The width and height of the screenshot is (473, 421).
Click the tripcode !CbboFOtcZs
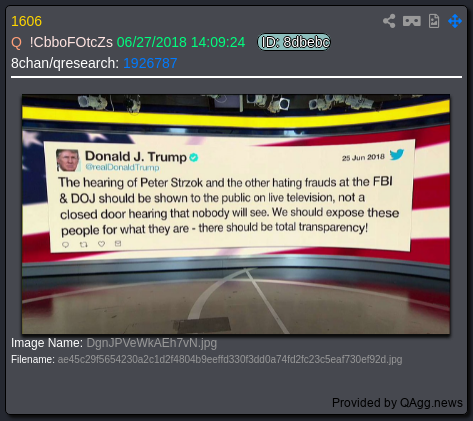(71, 42)
